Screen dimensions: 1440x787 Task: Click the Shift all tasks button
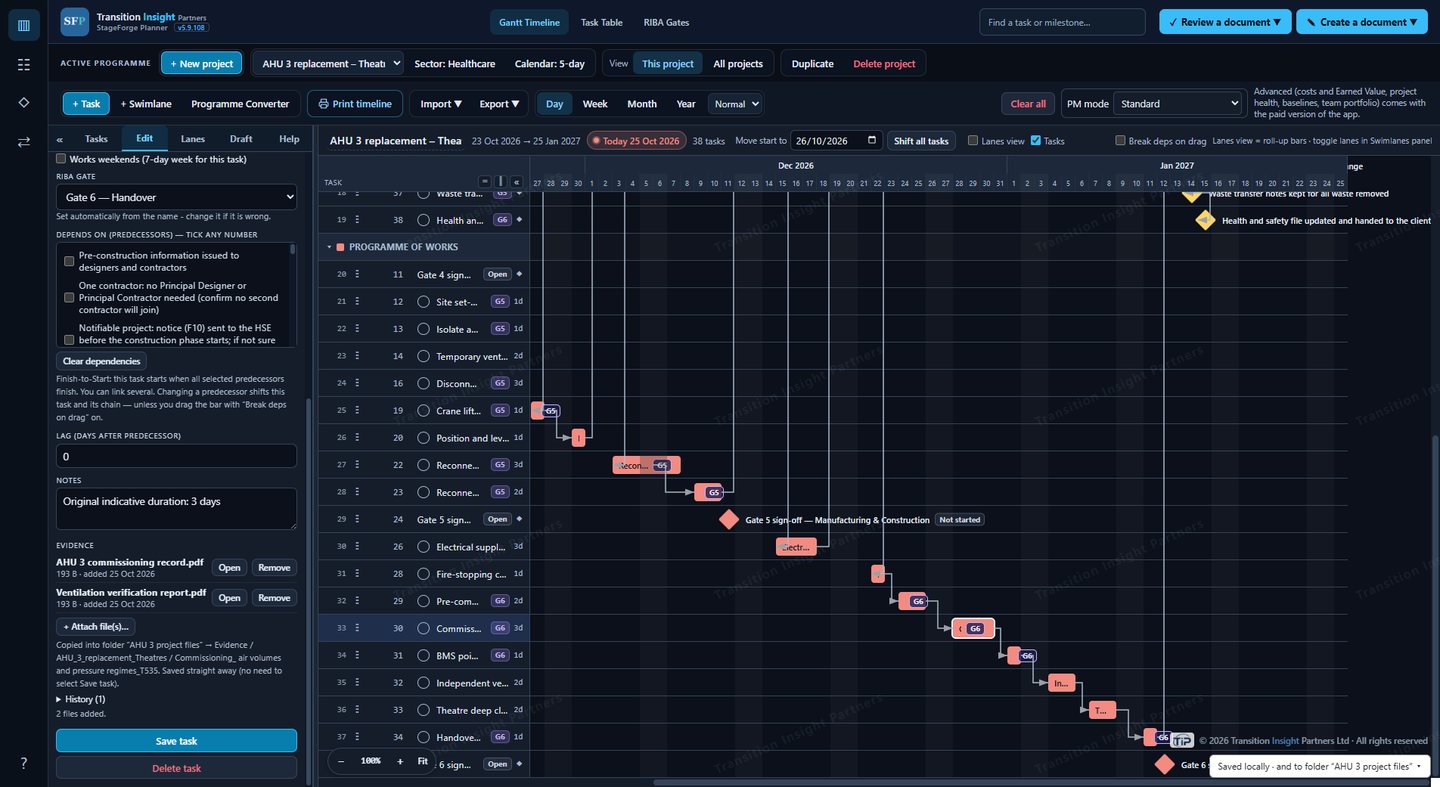point(921,141)
